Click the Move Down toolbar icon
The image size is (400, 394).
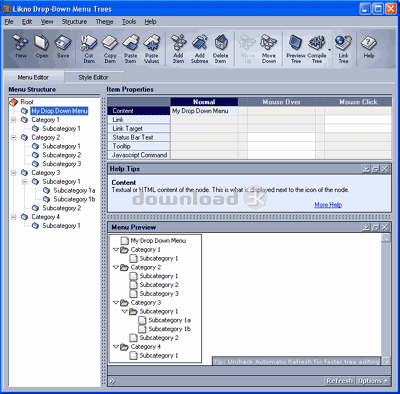point(269,49)
